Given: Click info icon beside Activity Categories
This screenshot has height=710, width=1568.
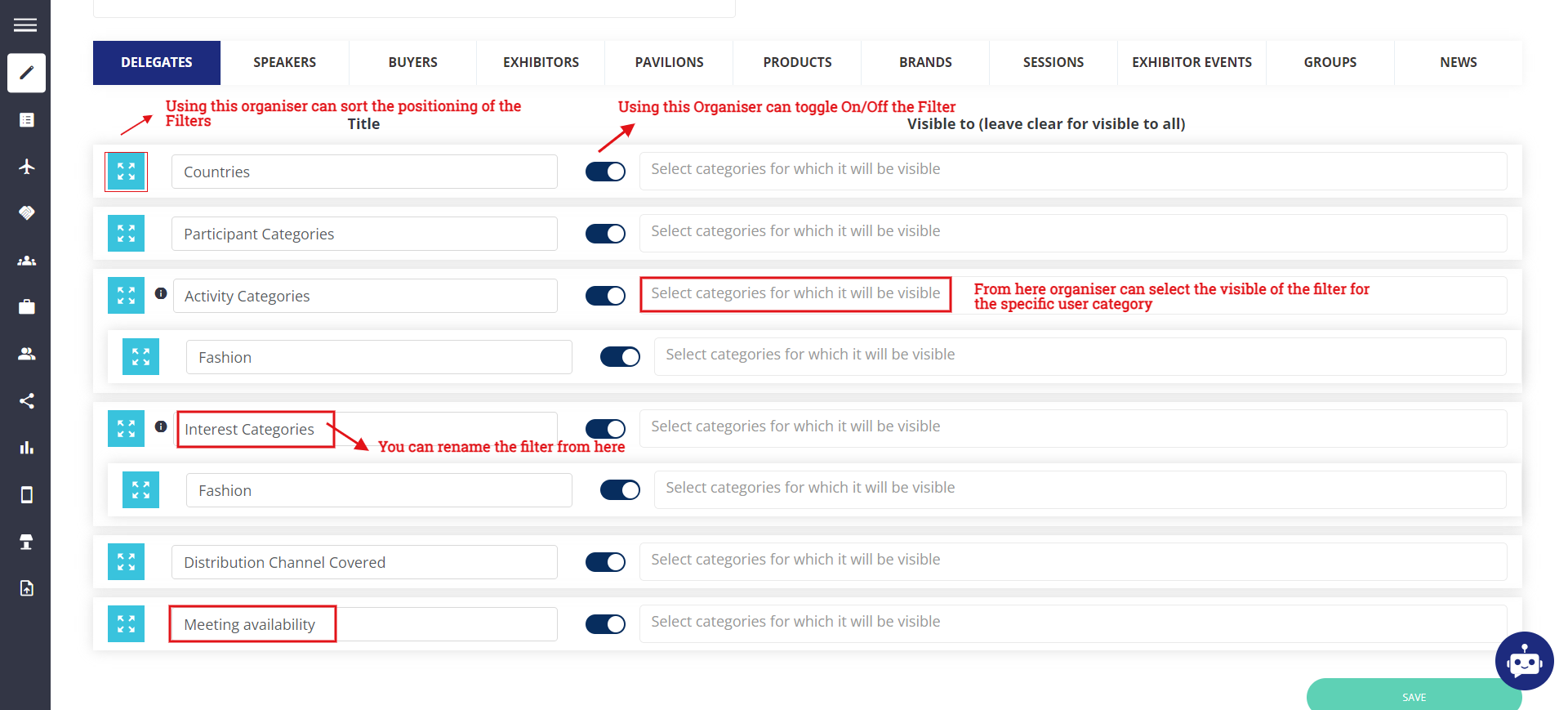Looking at the screenshot, I should (x=161, y=293).
